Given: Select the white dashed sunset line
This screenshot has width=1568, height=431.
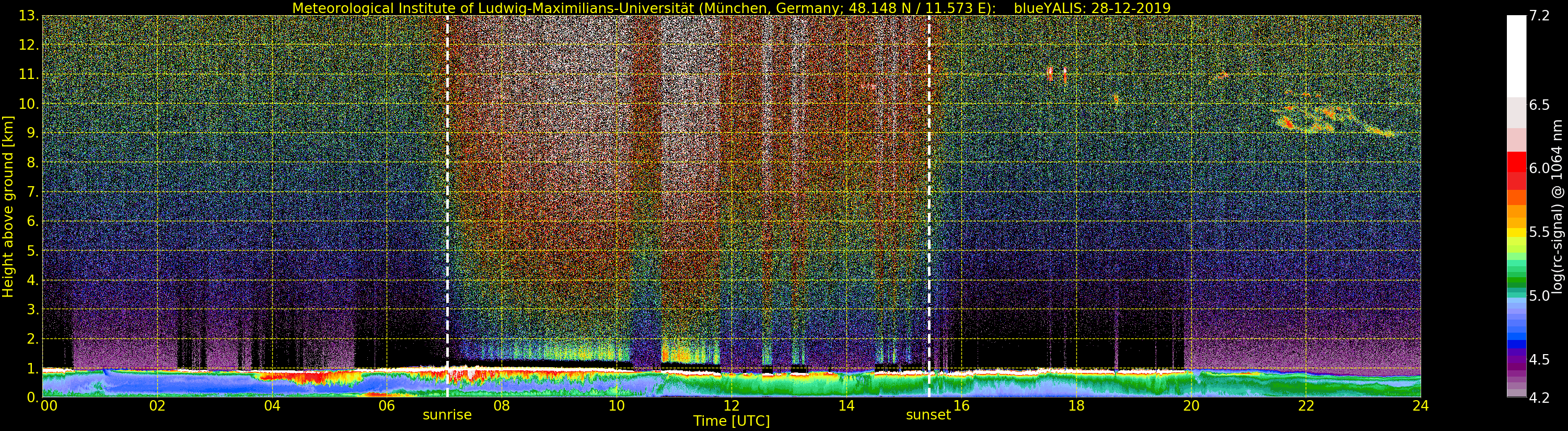Looking at the screenshot, I should tap(929, 206).
